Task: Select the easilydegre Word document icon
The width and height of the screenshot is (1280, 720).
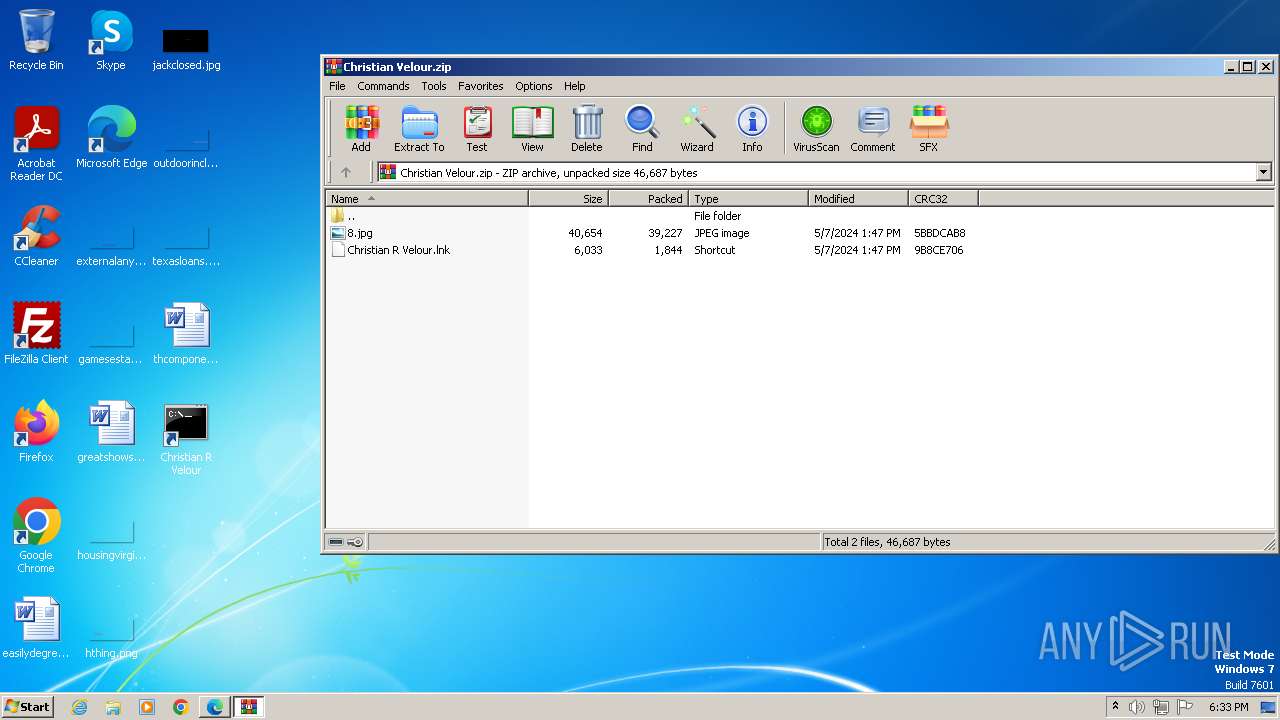Action: [x=36, y=627]
